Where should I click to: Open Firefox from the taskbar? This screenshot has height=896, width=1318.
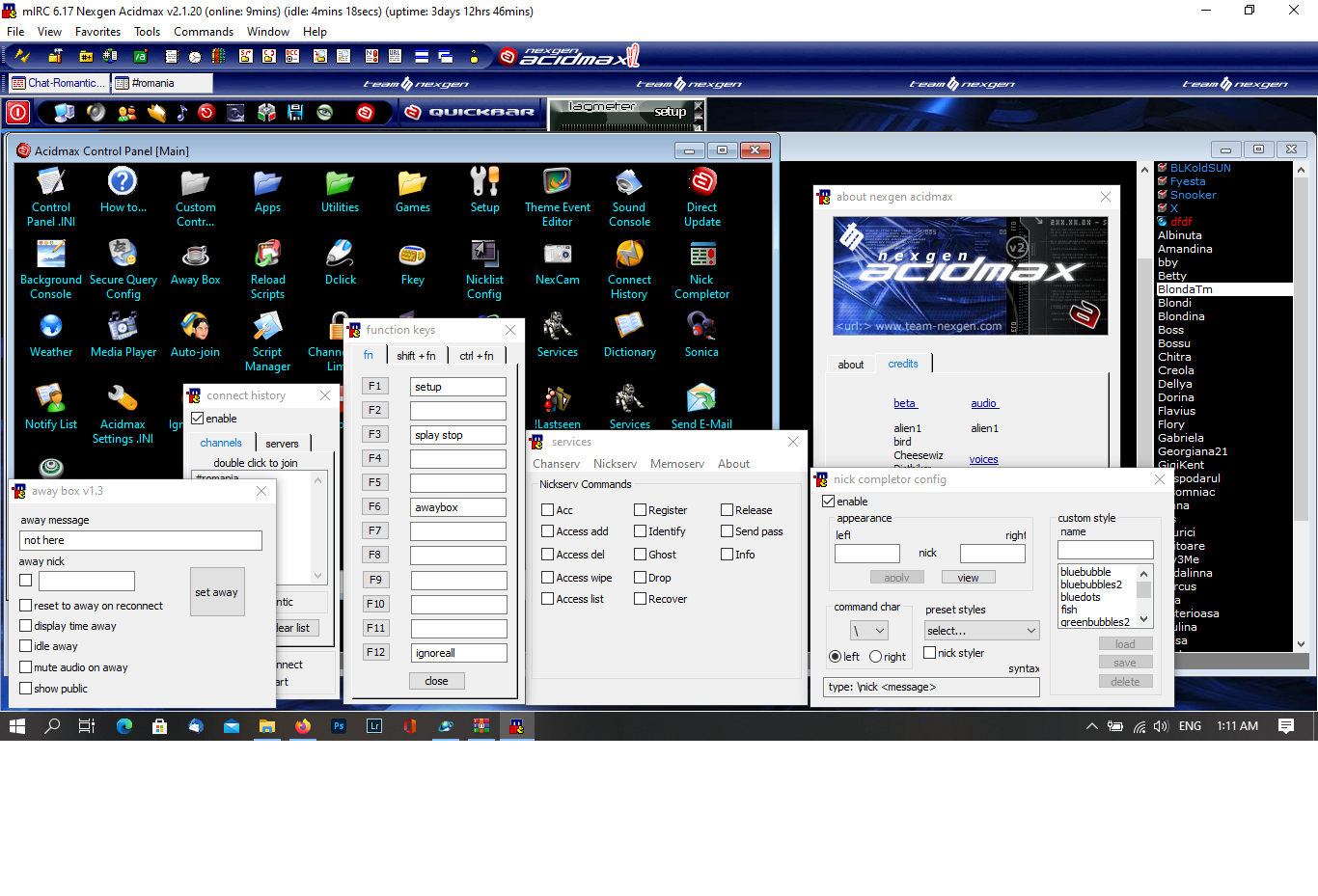click(303, 726)
